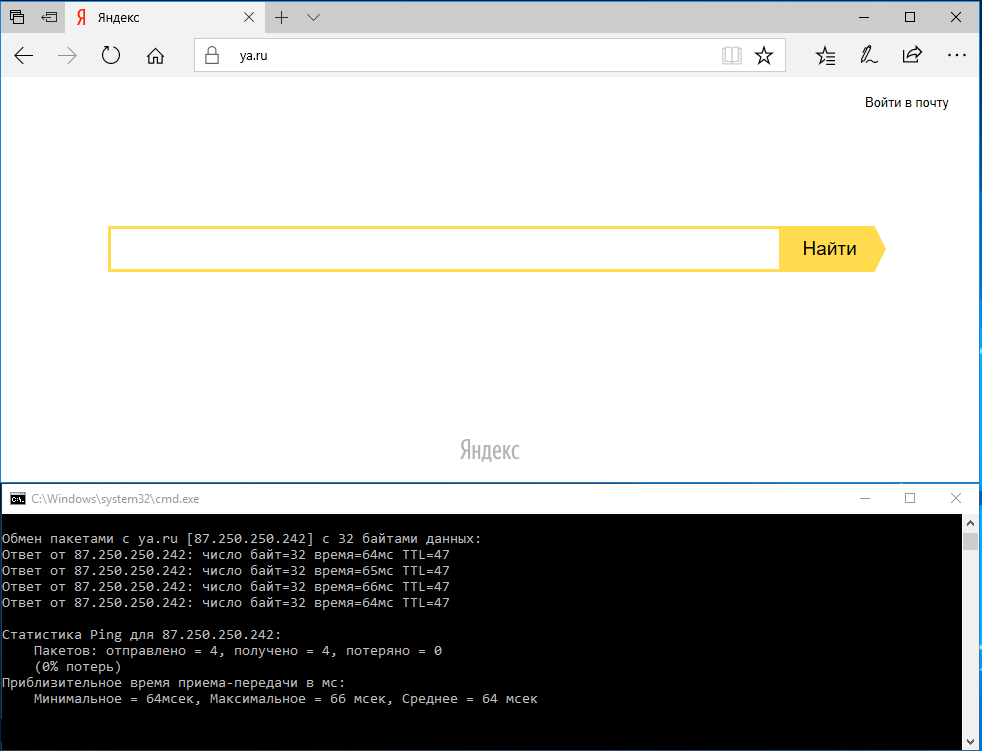Click the cmd window scrollbar thumb
This screenshot has height=751, width=982.
[970, 541]
